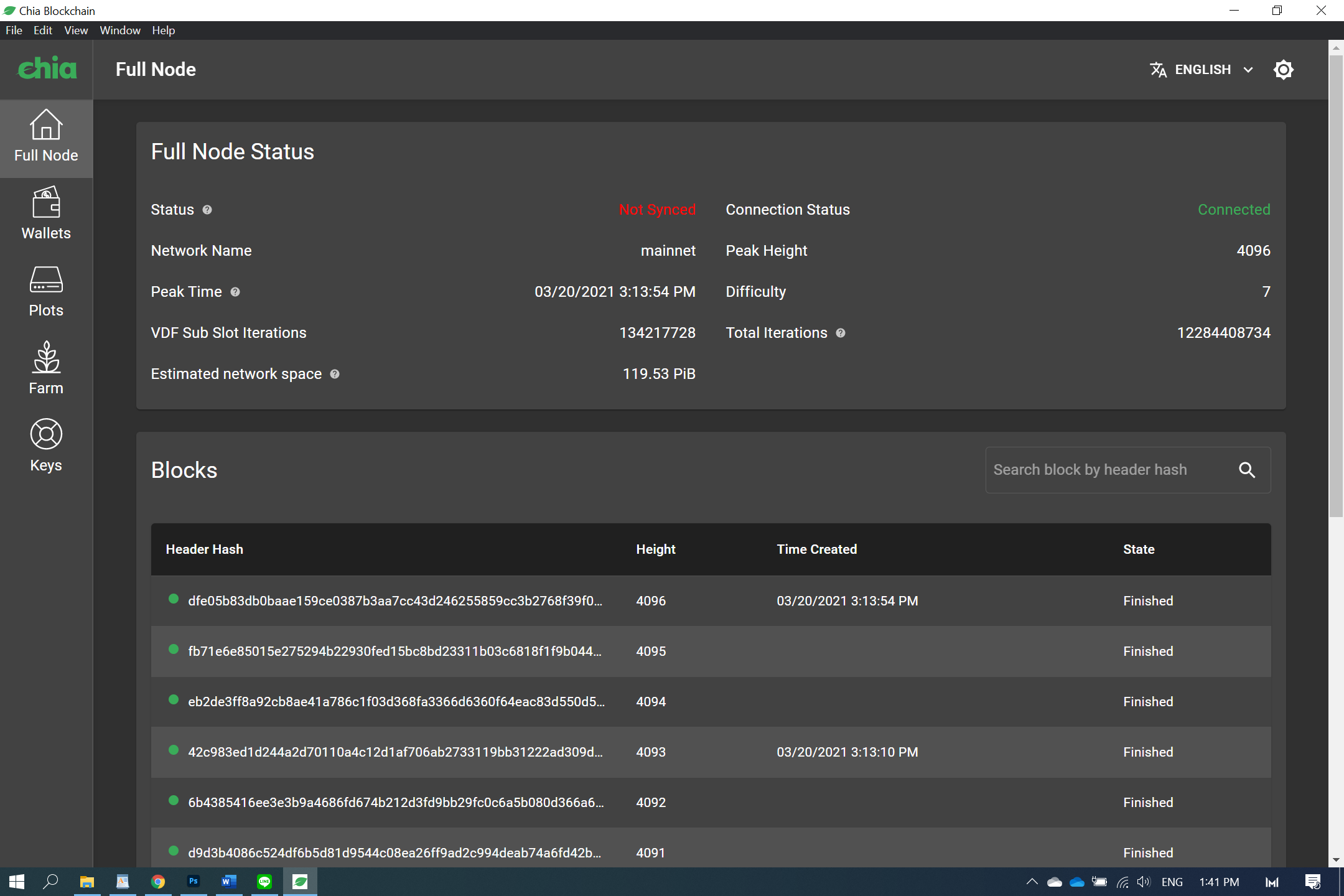This screenshot has width=1344, height=896.
Task: Open Google Chrome from the taskbar
Action: coord(158,882)
